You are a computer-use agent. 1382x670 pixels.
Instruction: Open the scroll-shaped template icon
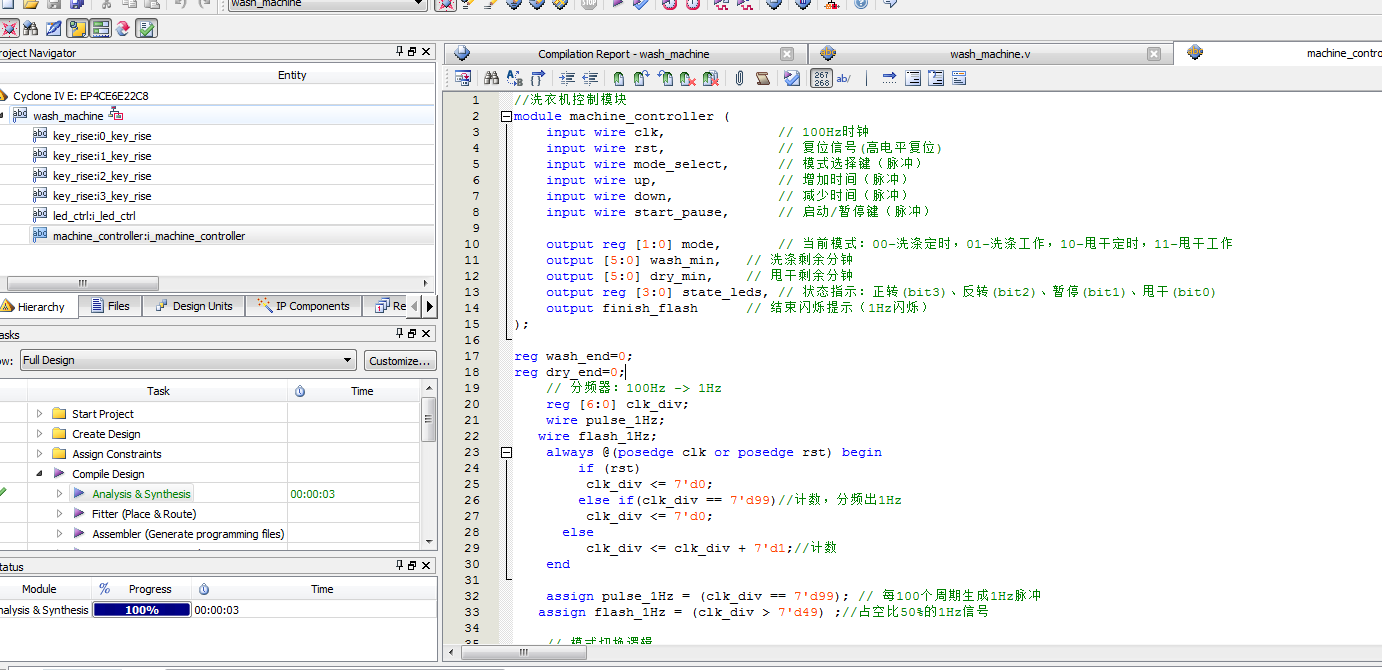[x=763, y=78]
